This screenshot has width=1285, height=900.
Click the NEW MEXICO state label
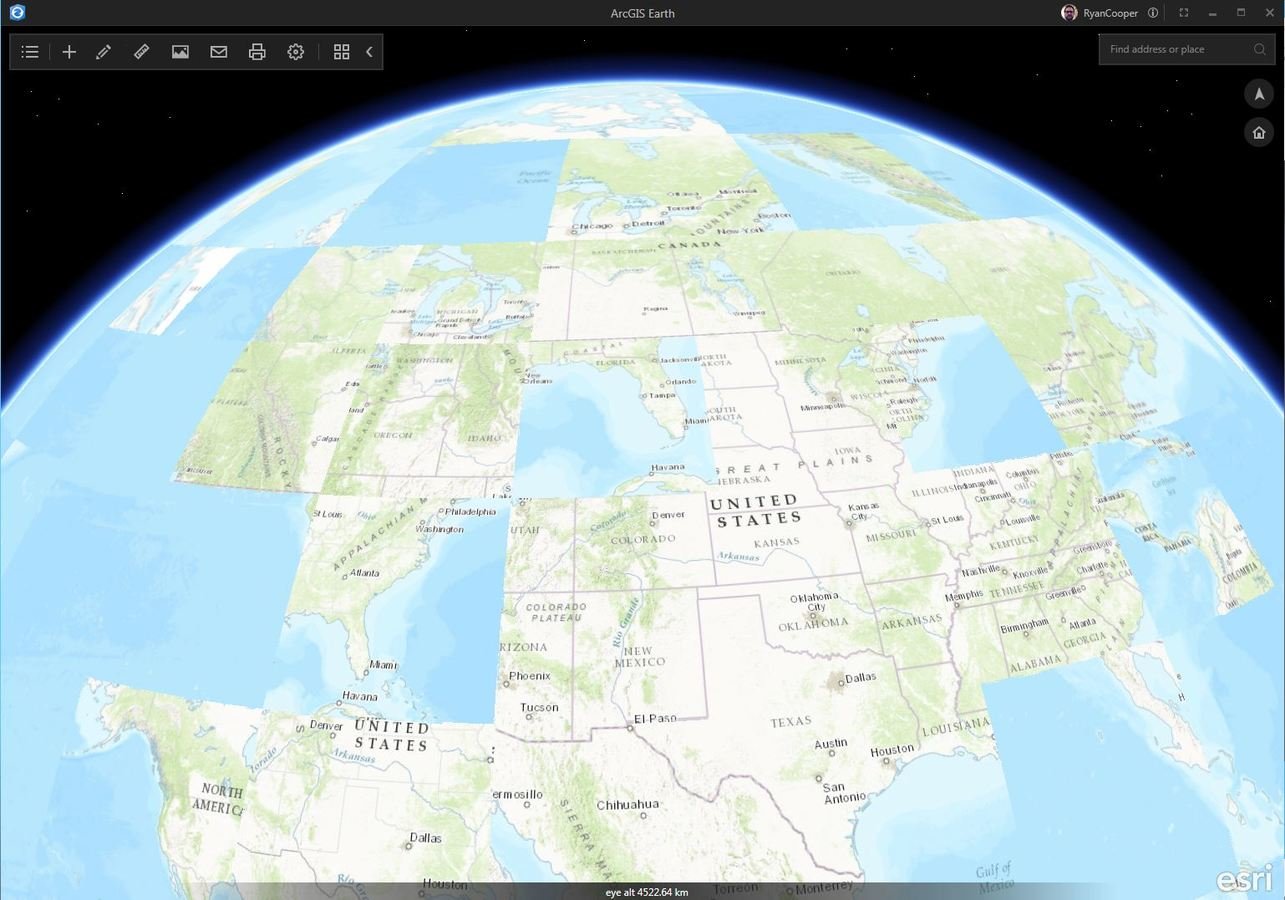(639, 656)
